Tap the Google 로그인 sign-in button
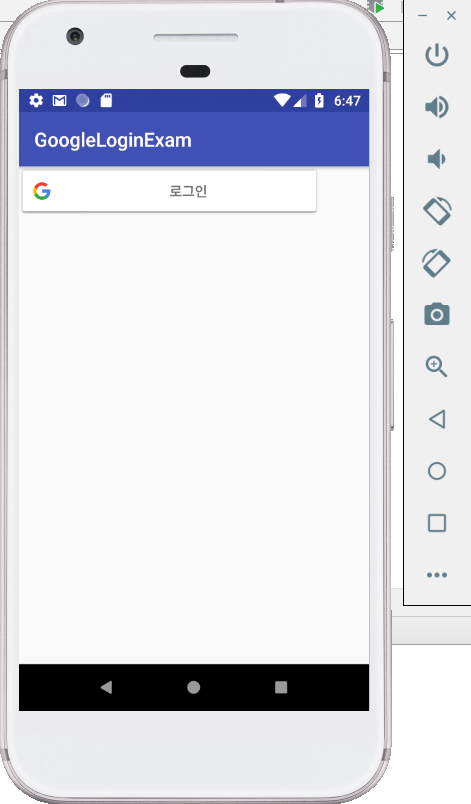Screen dimensions: 471x804 [x=169, y=191]
